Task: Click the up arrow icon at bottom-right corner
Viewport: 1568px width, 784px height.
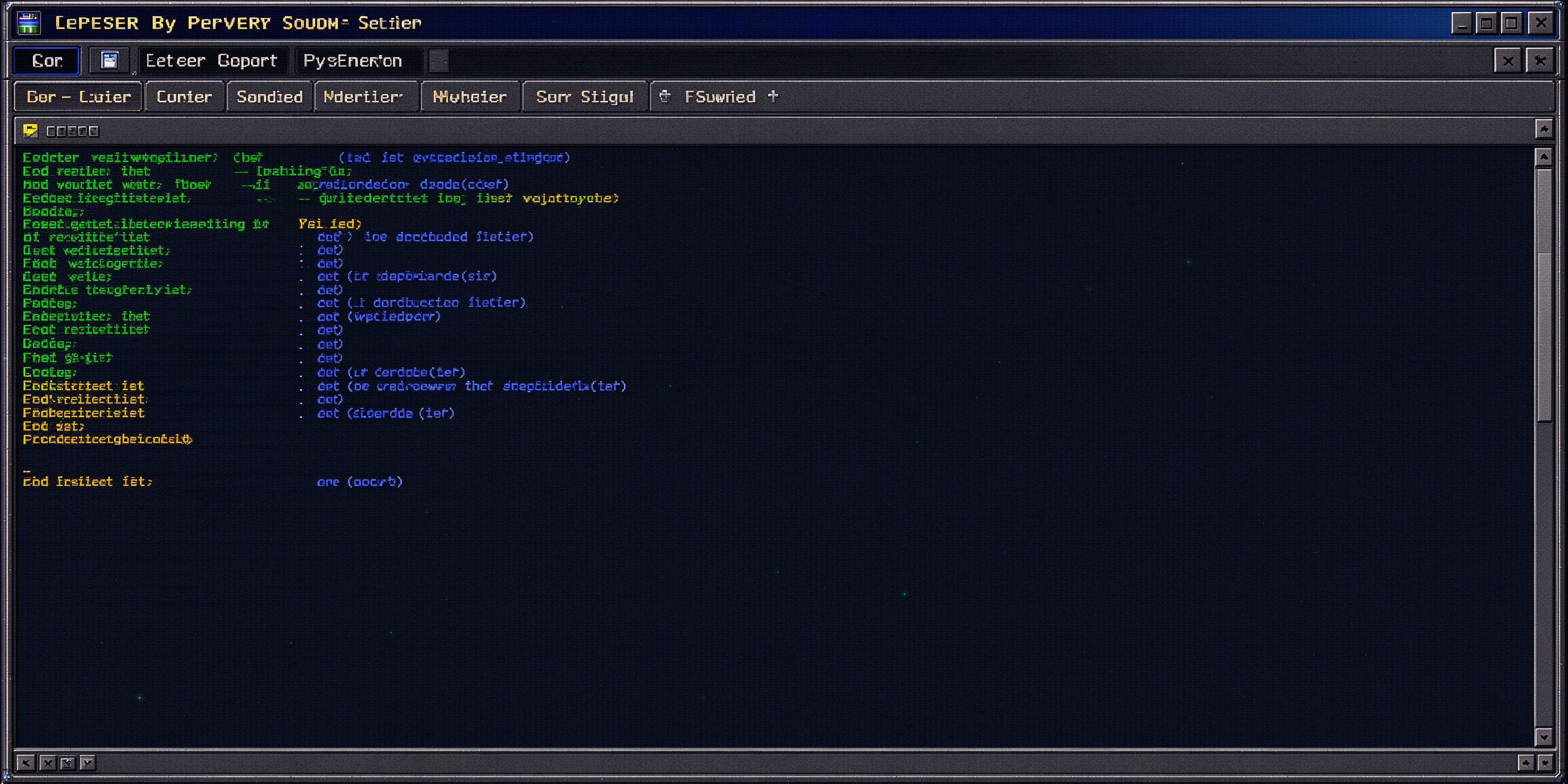Action: coord(1526,763)
